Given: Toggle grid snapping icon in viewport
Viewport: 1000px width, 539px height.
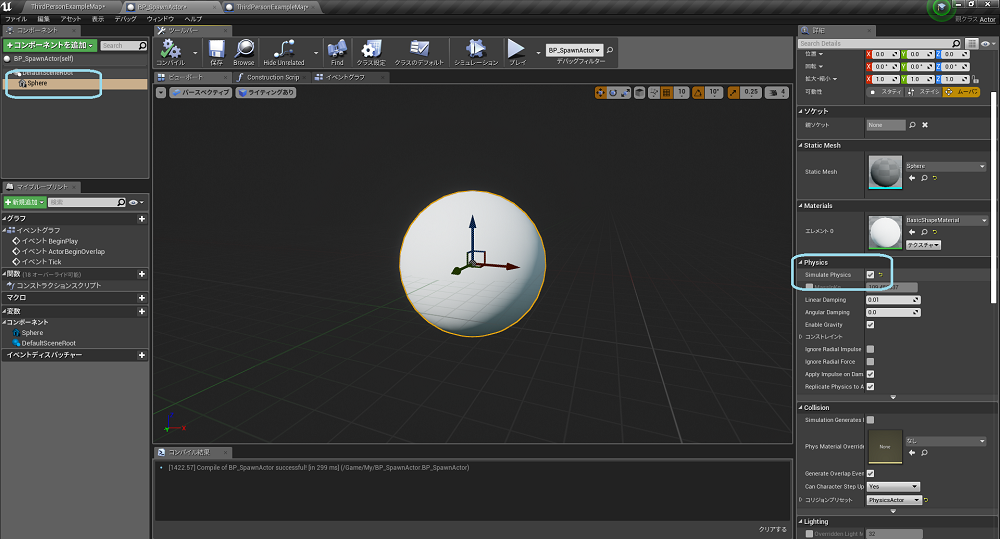Looking at the screenshot, I should tap(666, 92).
